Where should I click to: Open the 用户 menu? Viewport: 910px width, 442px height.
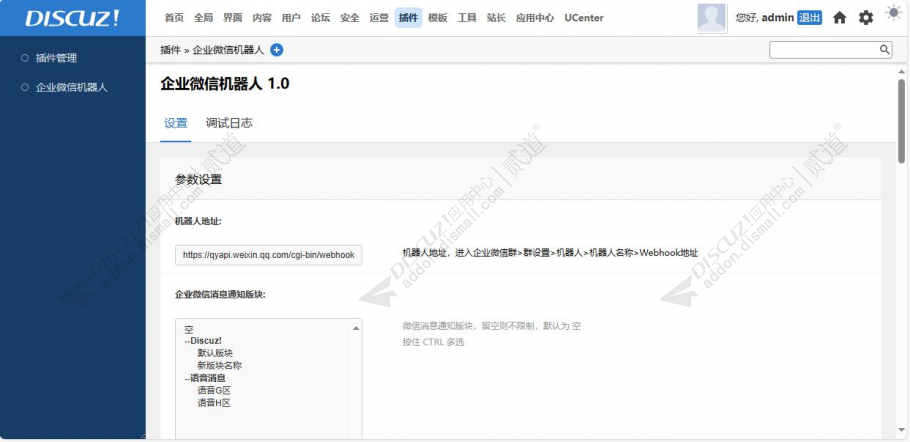(x=291, y=18)
